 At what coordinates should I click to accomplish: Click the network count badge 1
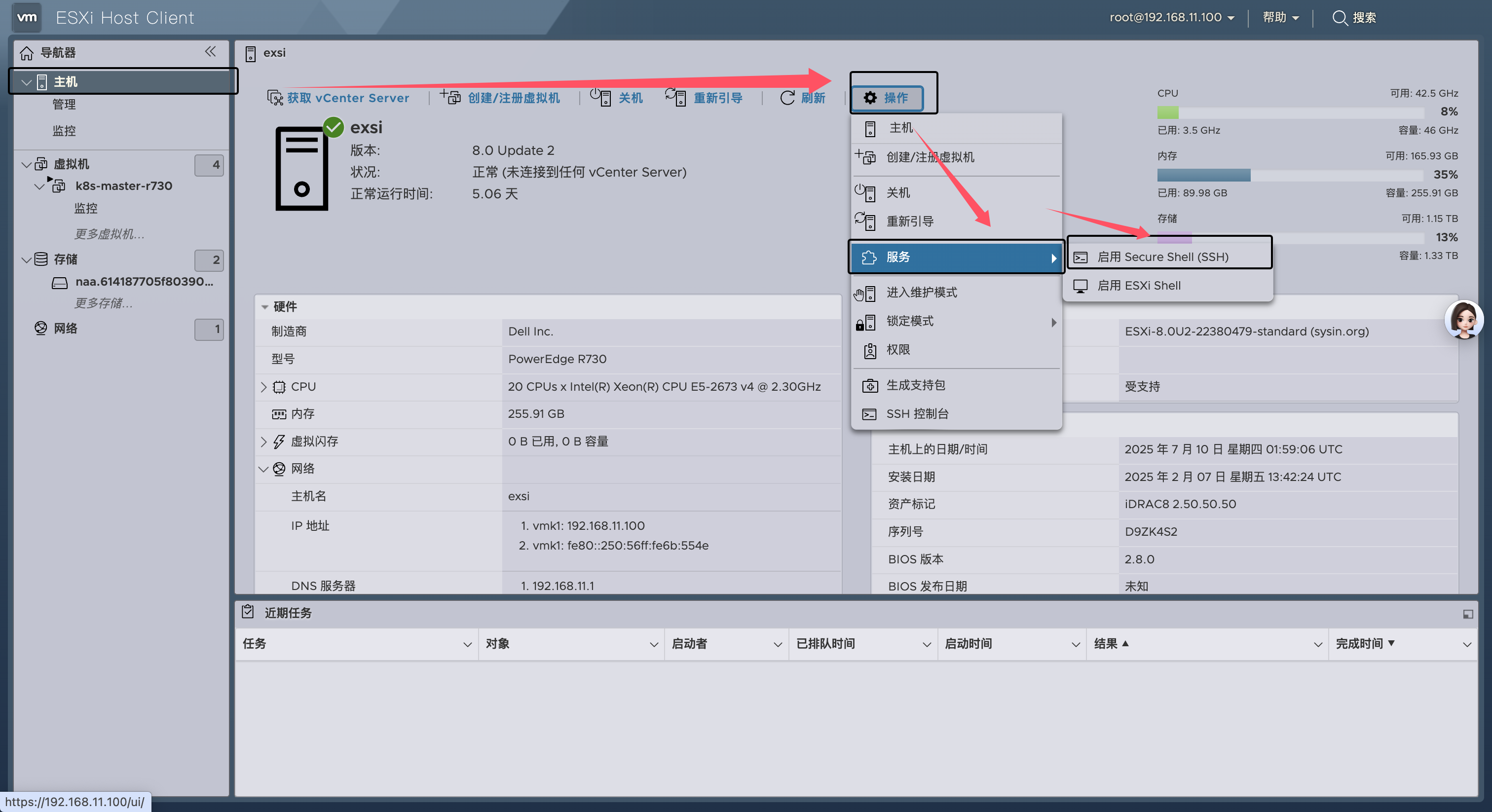pos(209,330)
